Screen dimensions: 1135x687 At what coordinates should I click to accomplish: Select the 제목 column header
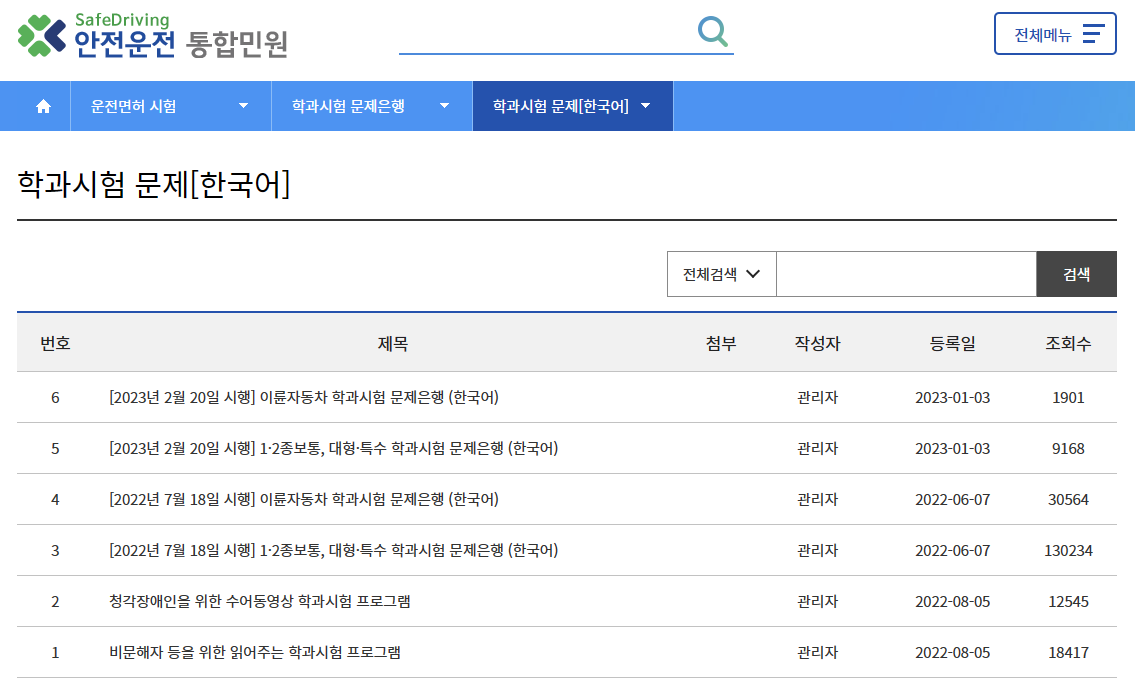tap(392, 344)
